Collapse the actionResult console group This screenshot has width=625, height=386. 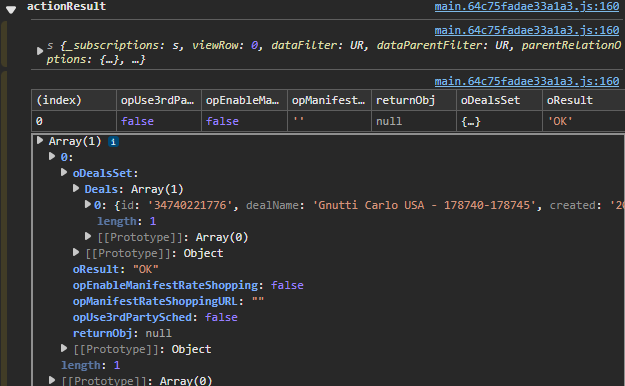(11, 9)
